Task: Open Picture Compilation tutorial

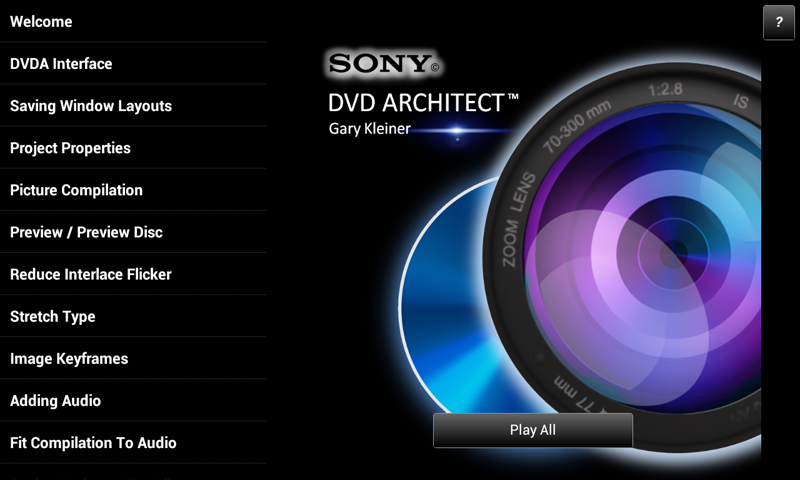Action: tap(133, 190)
